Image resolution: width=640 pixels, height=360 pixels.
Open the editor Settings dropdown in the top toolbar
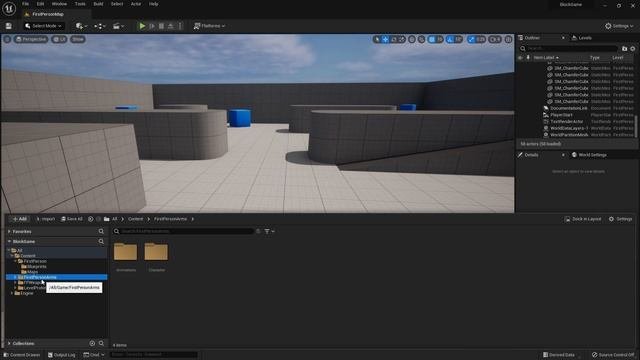coord(619,26)
